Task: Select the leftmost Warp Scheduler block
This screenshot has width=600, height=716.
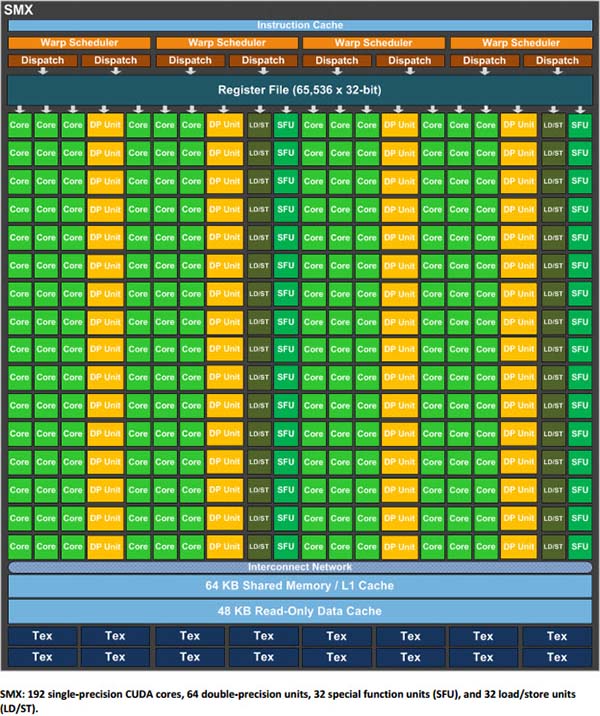Action: coord(80,43)
